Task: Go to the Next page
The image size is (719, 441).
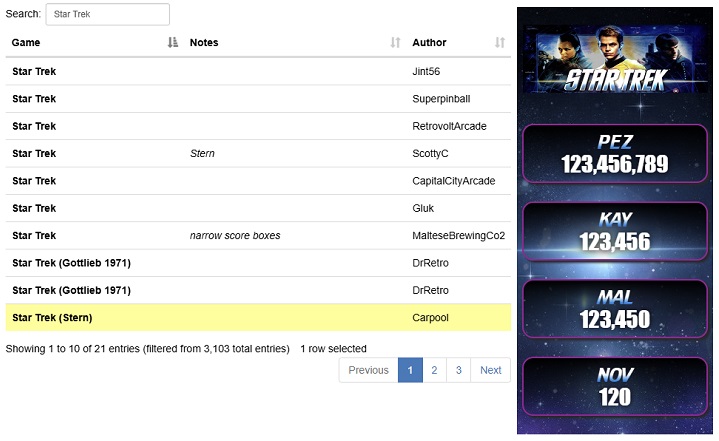Action: [490, 370]
